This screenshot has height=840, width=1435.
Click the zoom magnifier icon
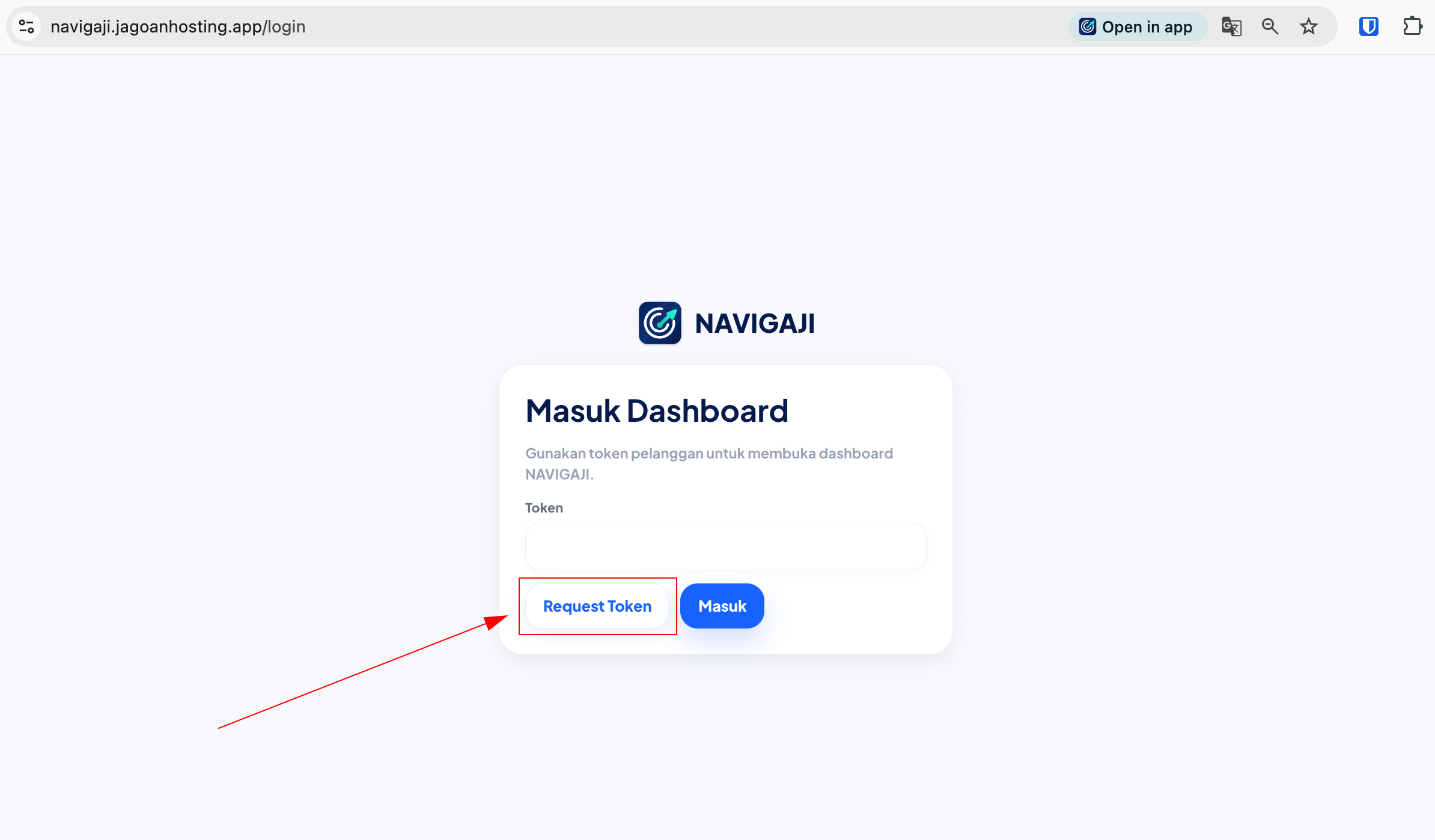tap(1270, 26)
